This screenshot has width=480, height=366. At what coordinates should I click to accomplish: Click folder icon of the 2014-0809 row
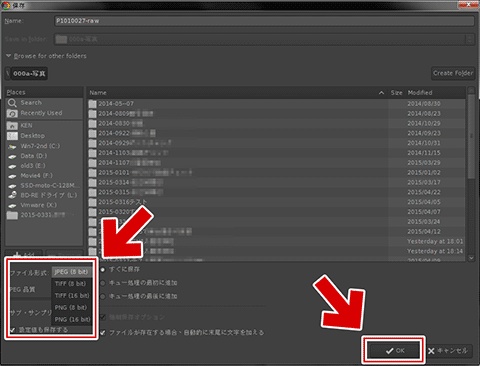click(x=93, y=114)
